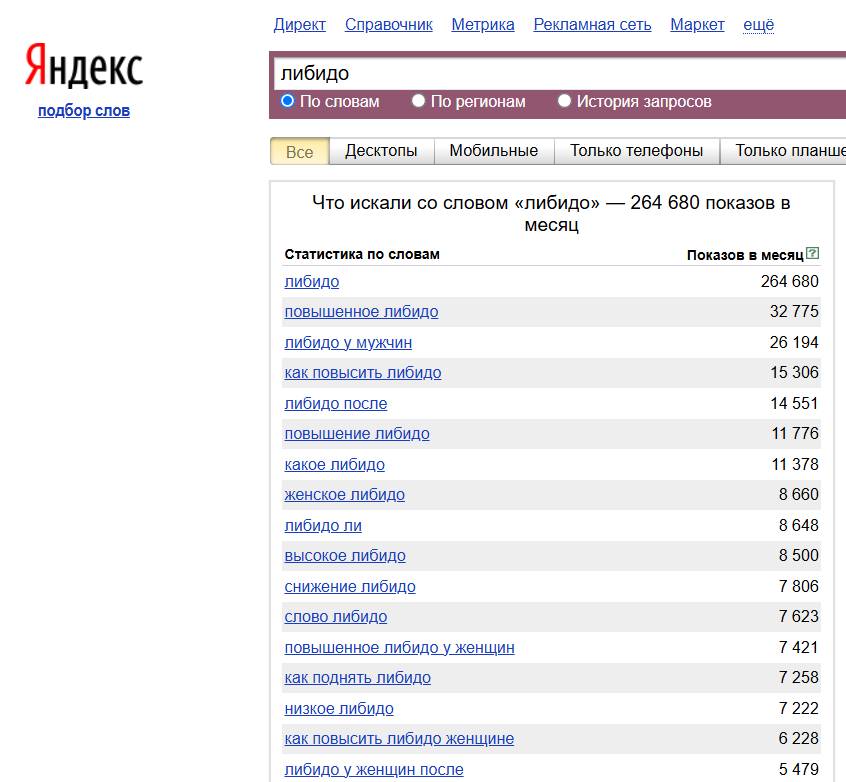This screenshot has height=782, width=846.
Task: Open the снижение либидо keyword link
Action: click(x=350, y=587)
